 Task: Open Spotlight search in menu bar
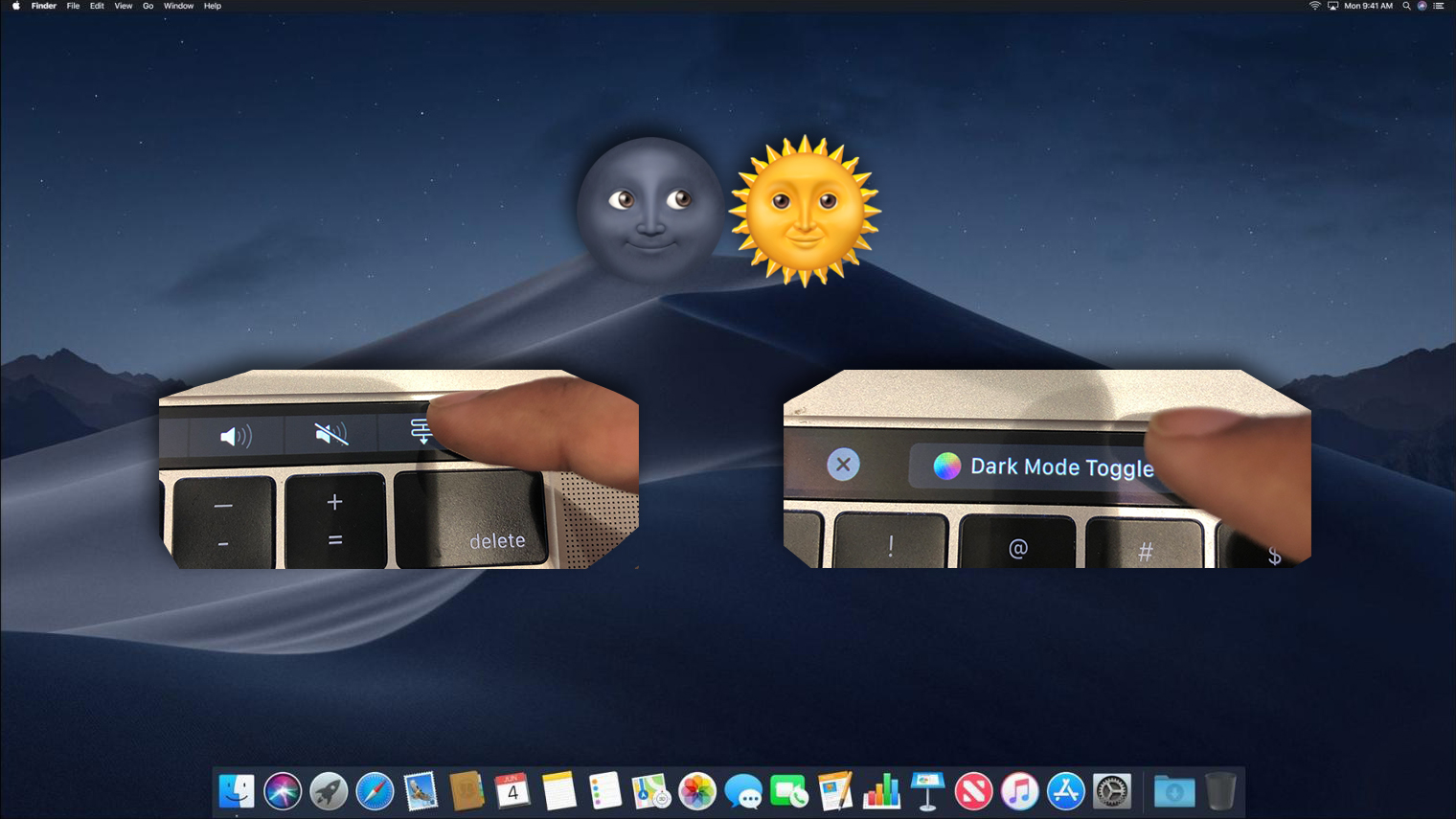point(1406,6)
